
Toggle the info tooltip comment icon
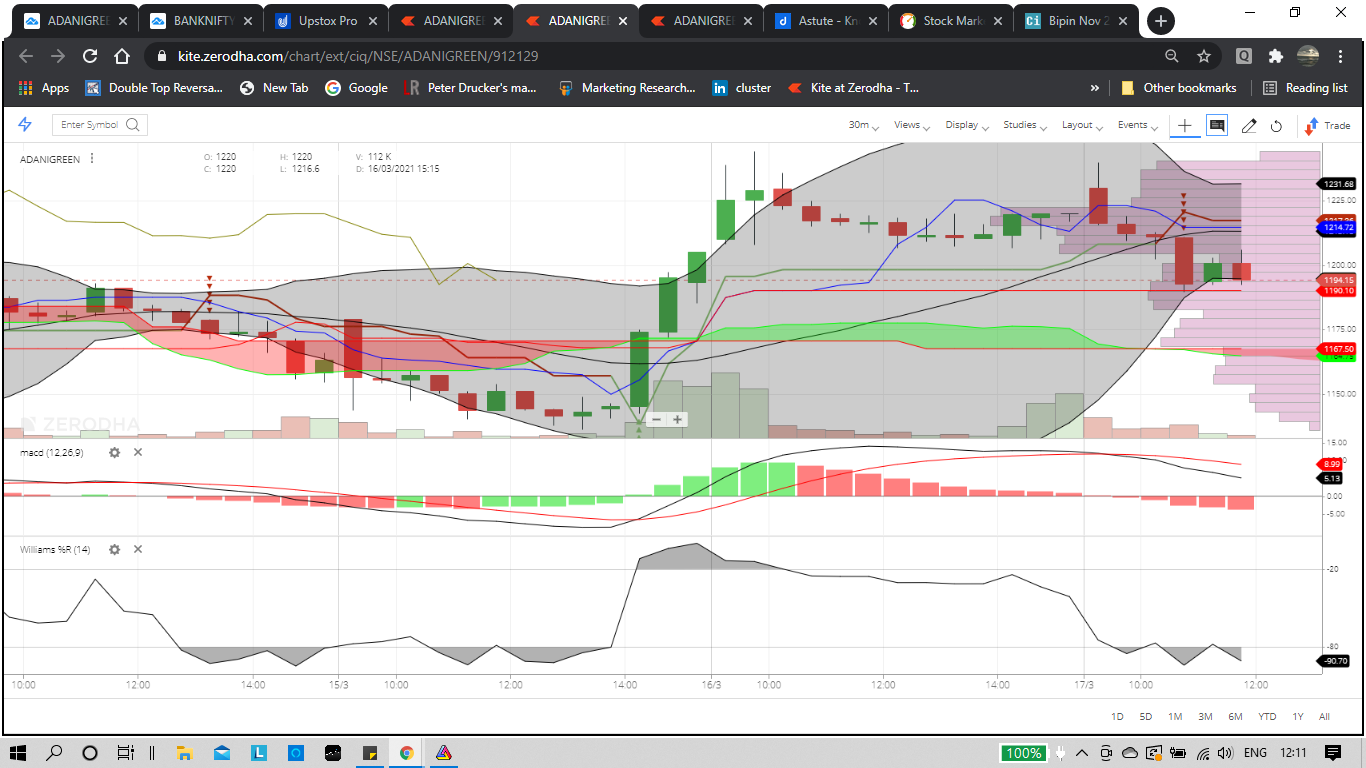[x=1217, y=125]
